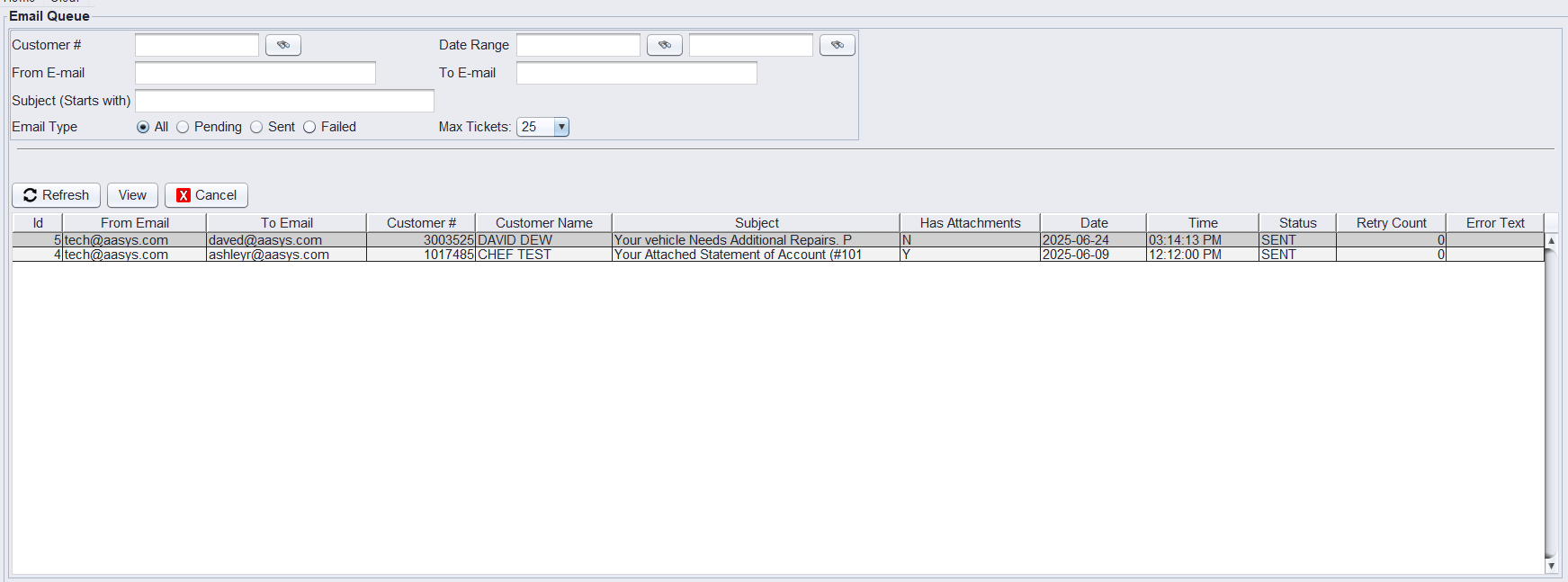Click into the From E-mail field
This screenshot has height=582, width=1568.
click(x=255, y=73)
